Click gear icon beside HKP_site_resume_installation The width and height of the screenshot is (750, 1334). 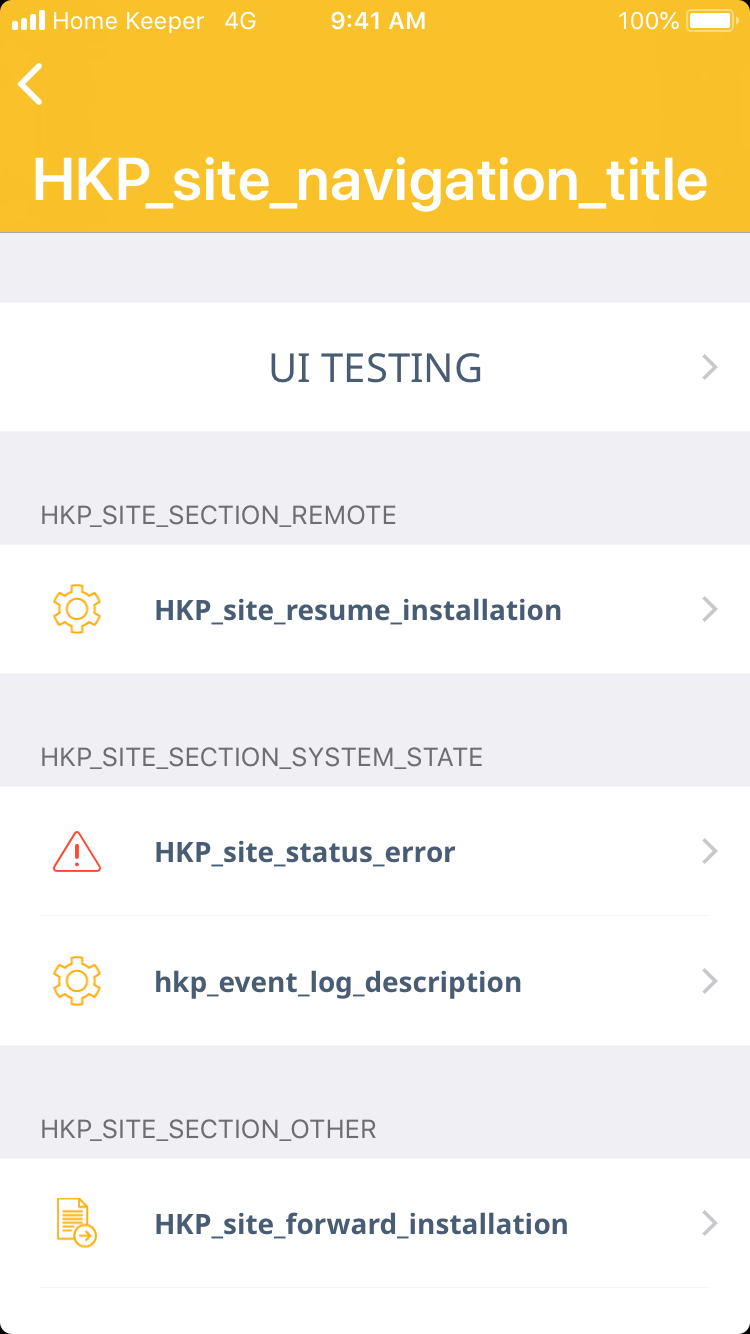point(77,609)
